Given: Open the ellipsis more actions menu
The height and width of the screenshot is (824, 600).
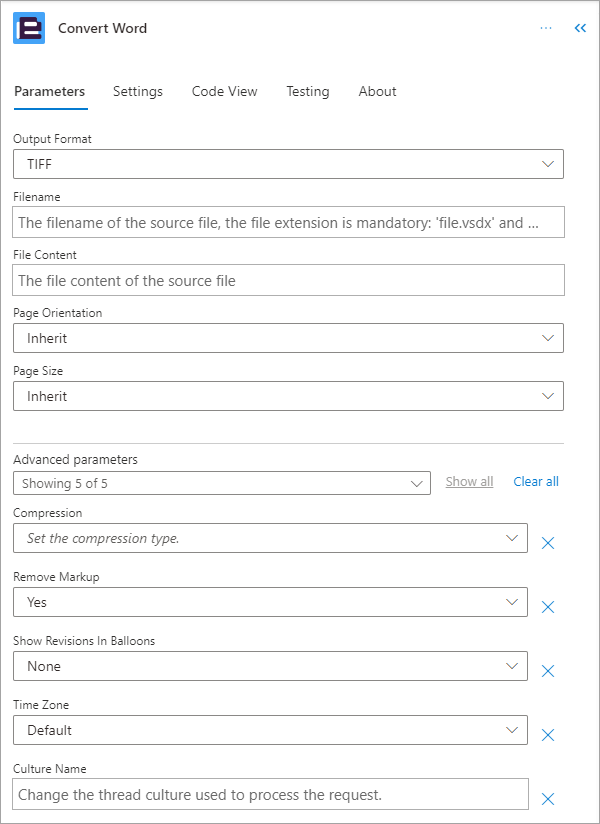Looking at the screenshot, I should click(x=546, y=27).
